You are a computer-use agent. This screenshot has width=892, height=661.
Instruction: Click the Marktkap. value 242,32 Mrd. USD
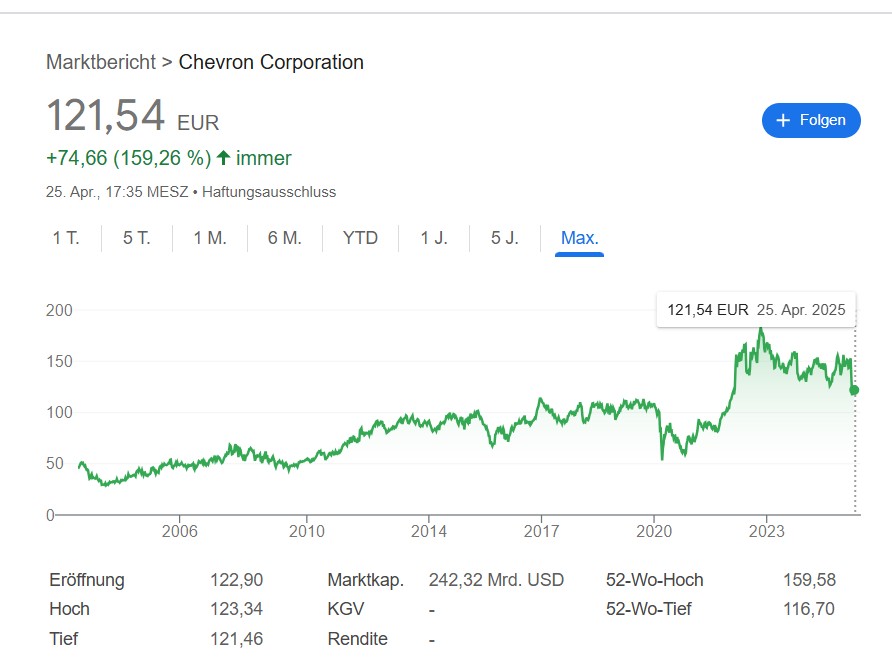pyautogui.click(x=496, y=580)
